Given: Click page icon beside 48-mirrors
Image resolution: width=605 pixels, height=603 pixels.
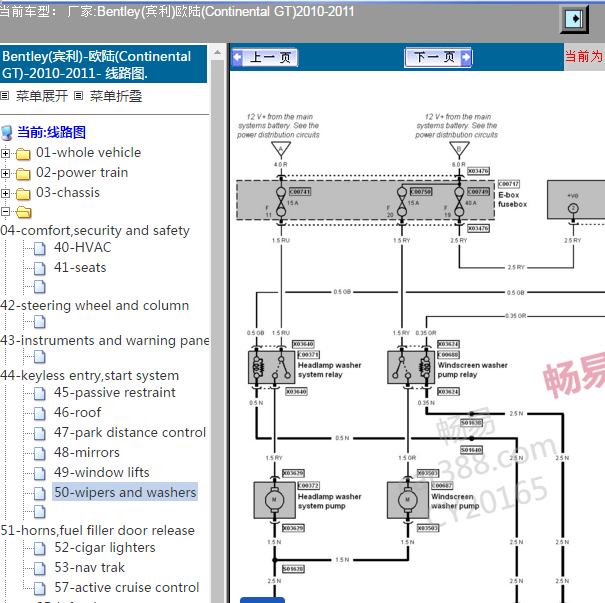Looking at the screenshot, I should [x=40, y=454].
